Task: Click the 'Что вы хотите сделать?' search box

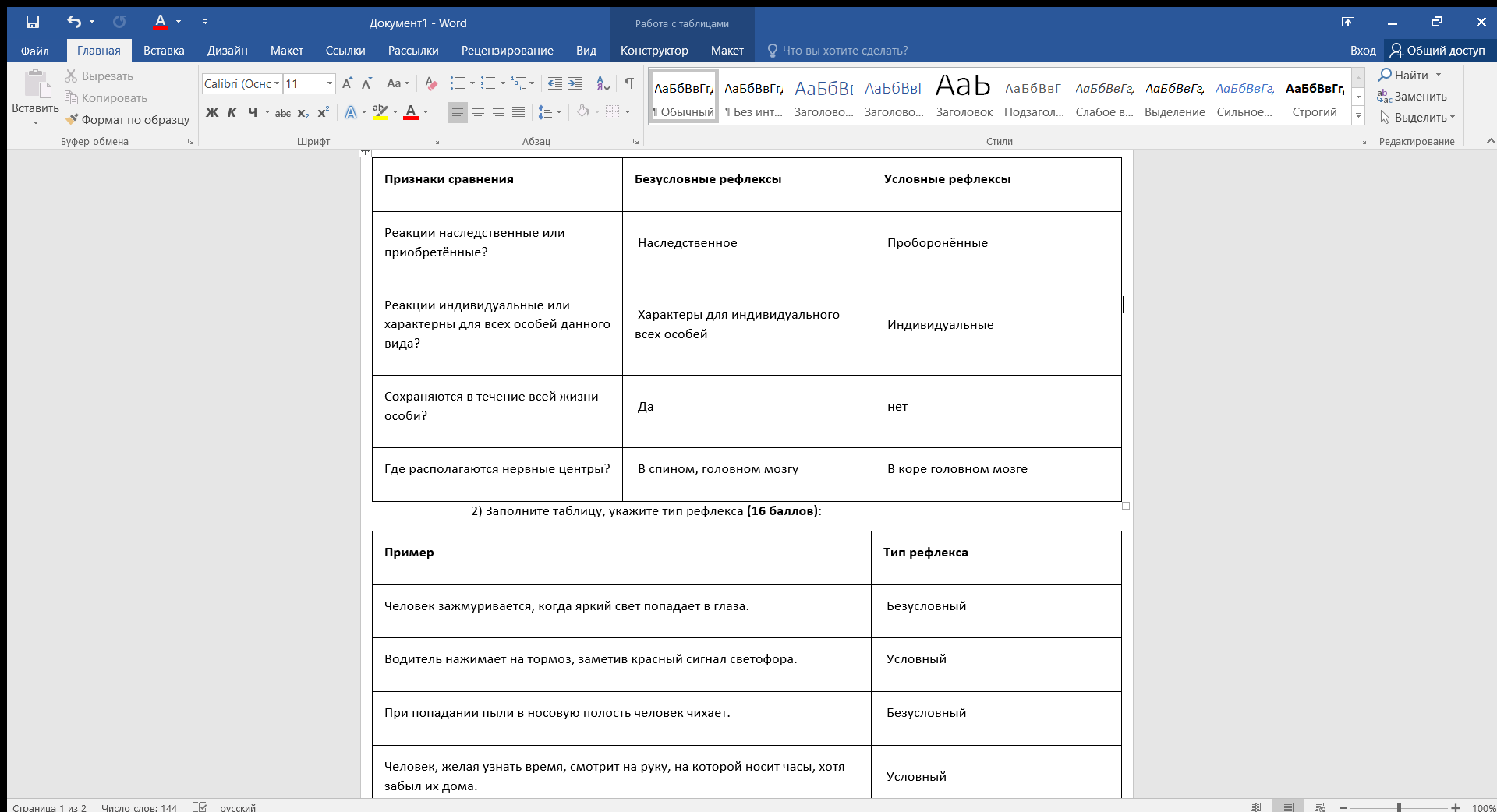Action: (x=845, y=51)
